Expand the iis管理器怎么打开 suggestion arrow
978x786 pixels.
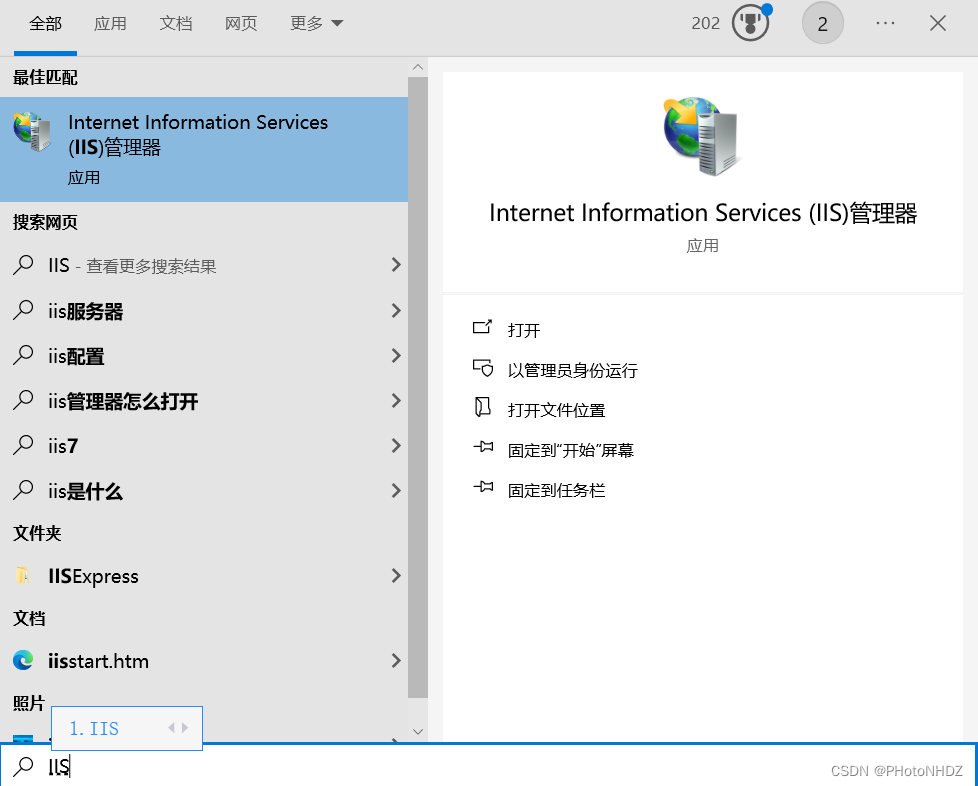click(x=395, y=400)
